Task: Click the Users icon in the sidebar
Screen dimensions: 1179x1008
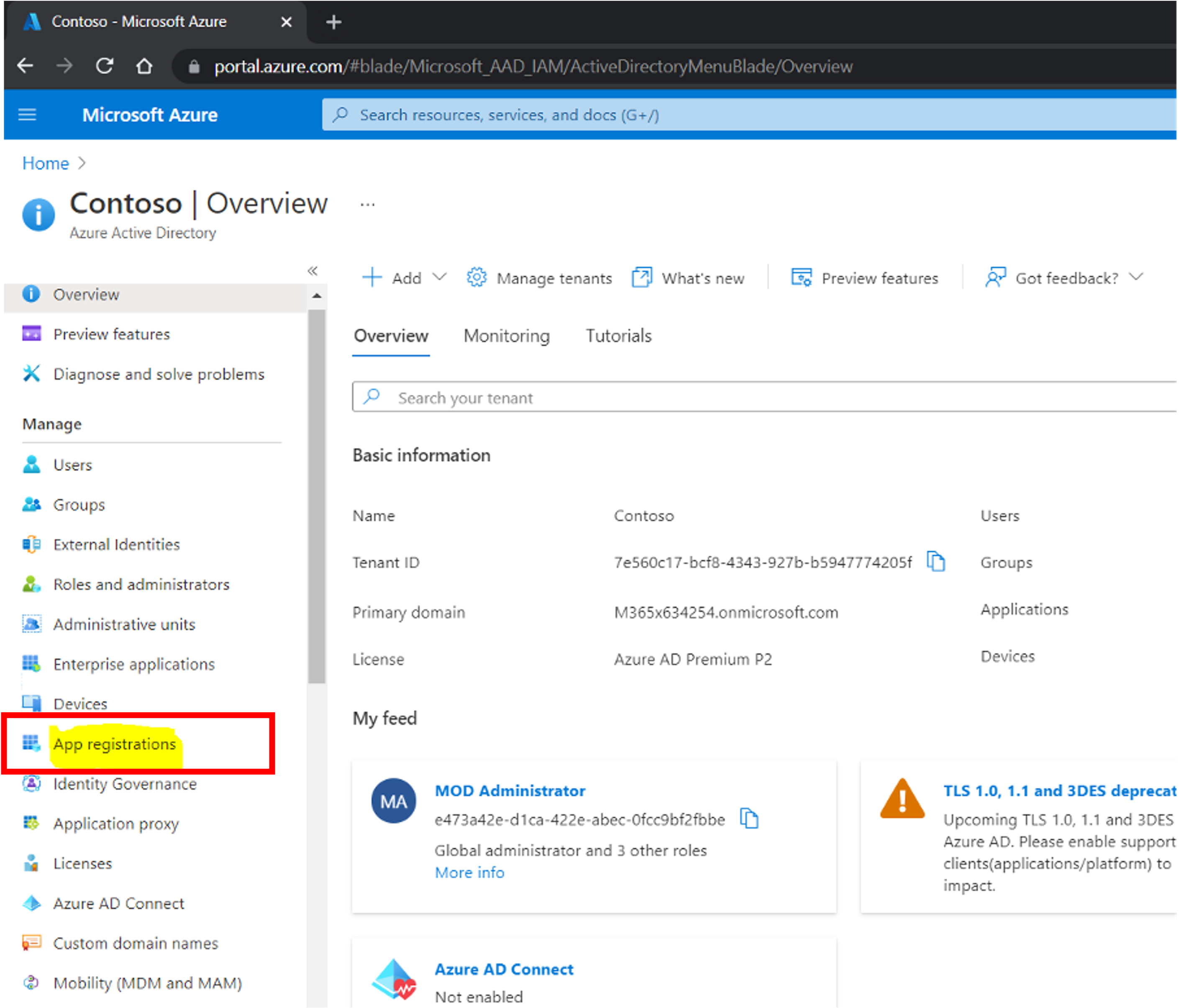Action: pyautogui.click(x=32, y=464)
